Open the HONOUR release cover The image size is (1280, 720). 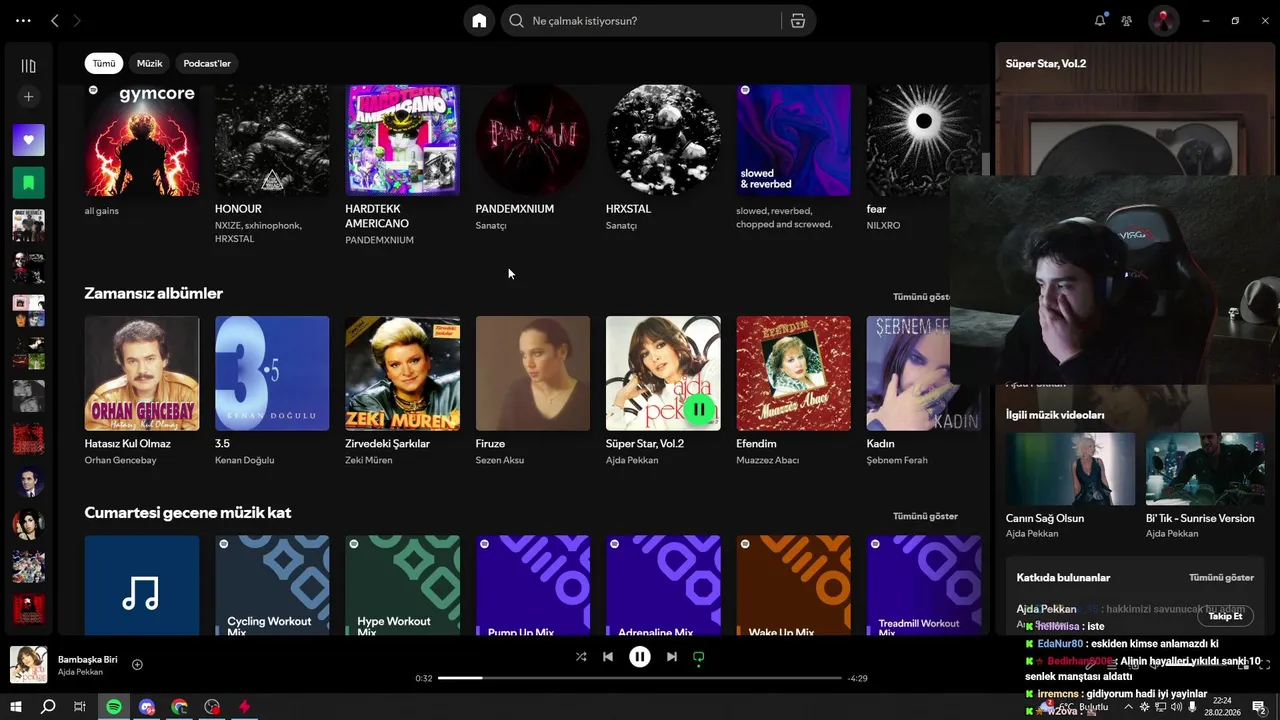coord(272,140)
